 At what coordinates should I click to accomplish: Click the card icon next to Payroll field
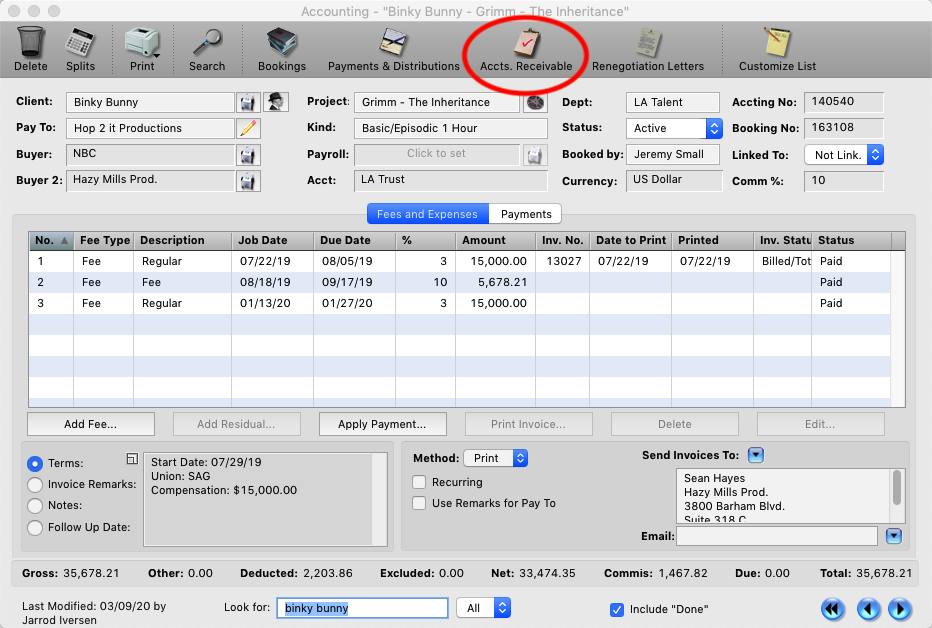point(535,155)
